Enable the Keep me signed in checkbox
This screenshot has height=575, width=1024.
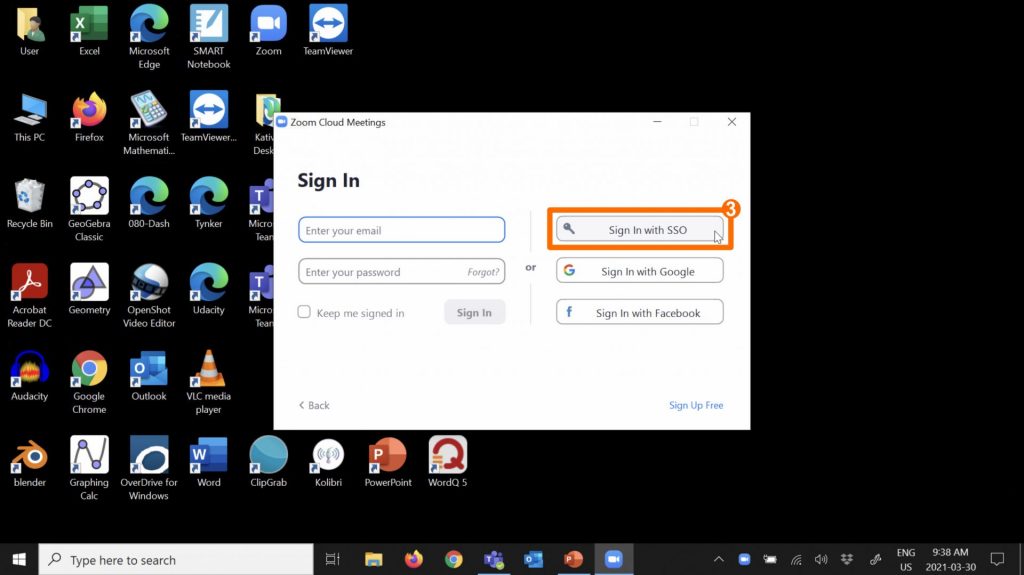[x=305, y=313]
